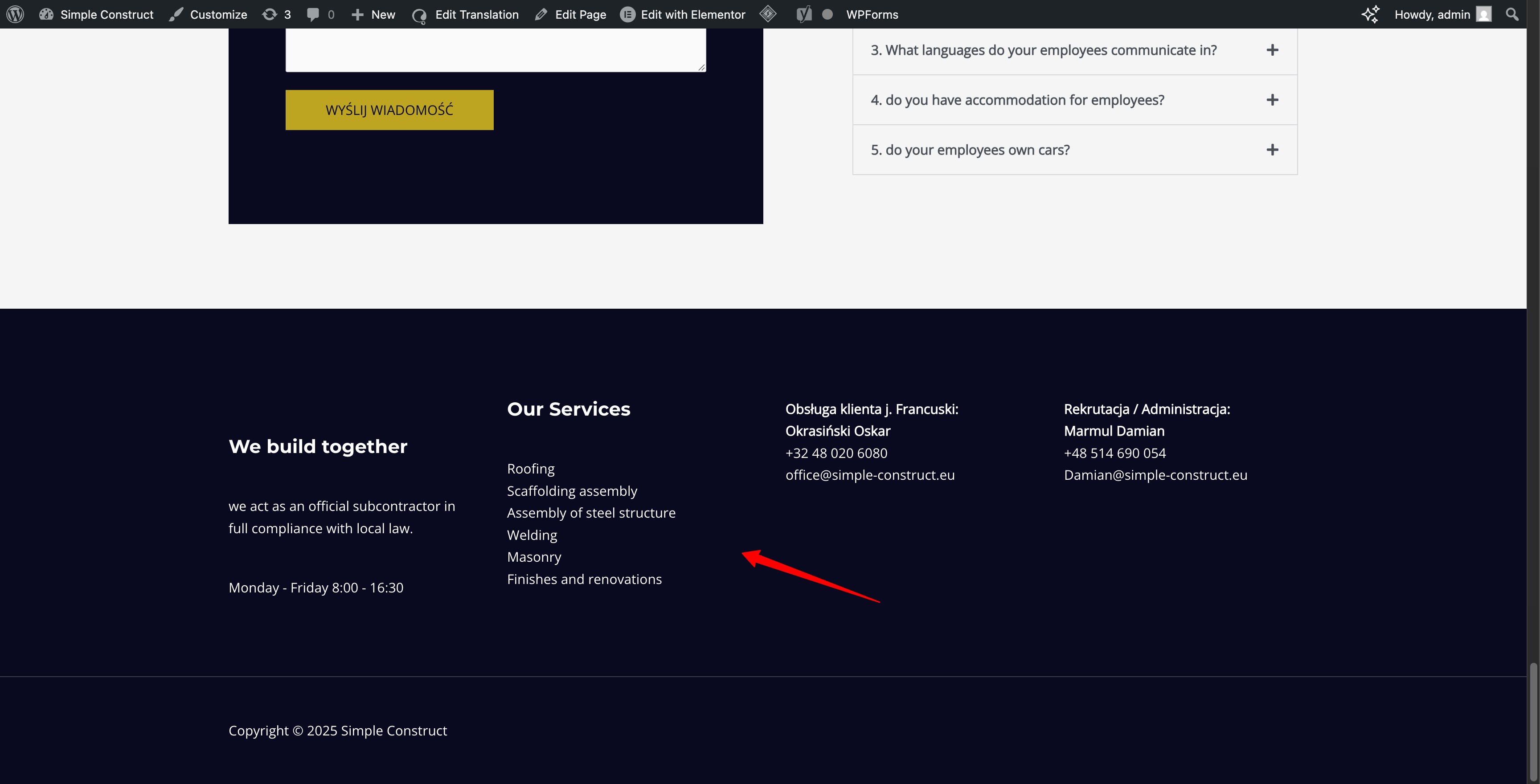
Task: Click phone number +32 48 020 6080
Action: tap(836, 453)
